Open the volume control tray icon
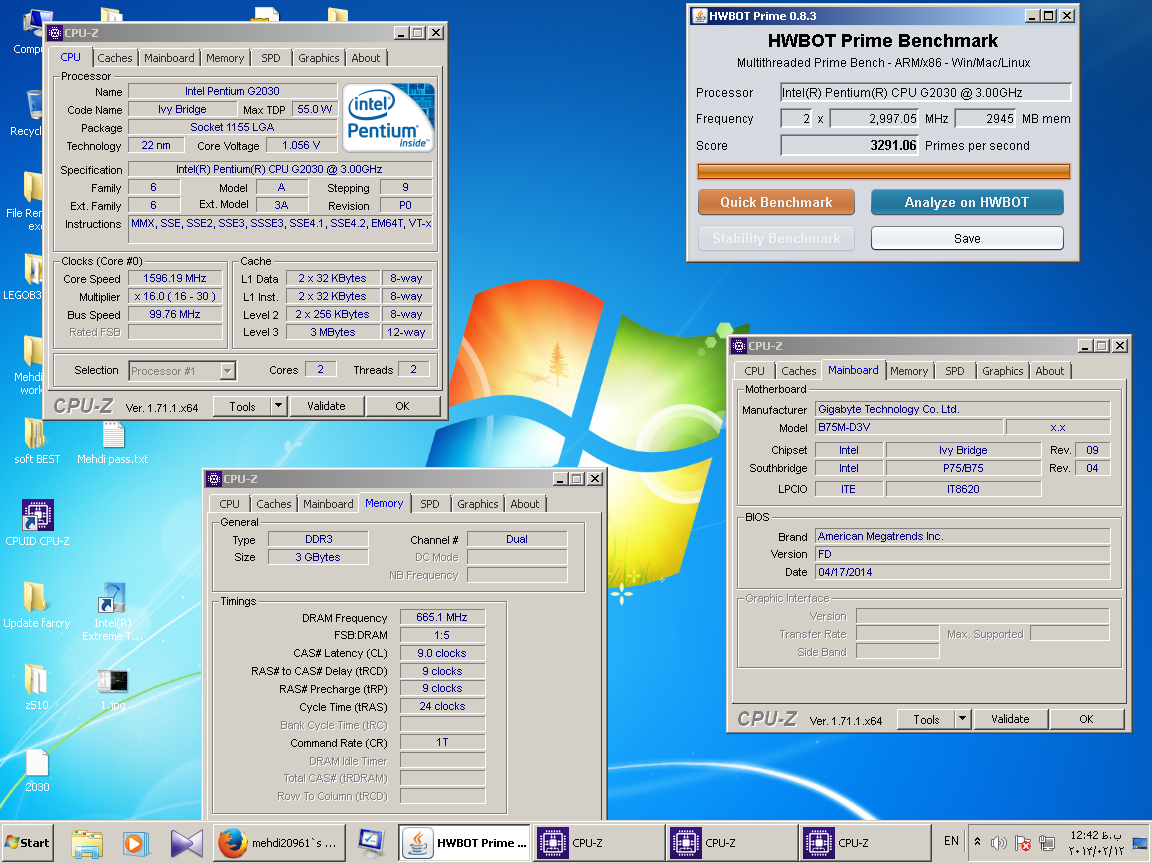Viewport: 1152px width, 864px height. click(x=999, y=843)
